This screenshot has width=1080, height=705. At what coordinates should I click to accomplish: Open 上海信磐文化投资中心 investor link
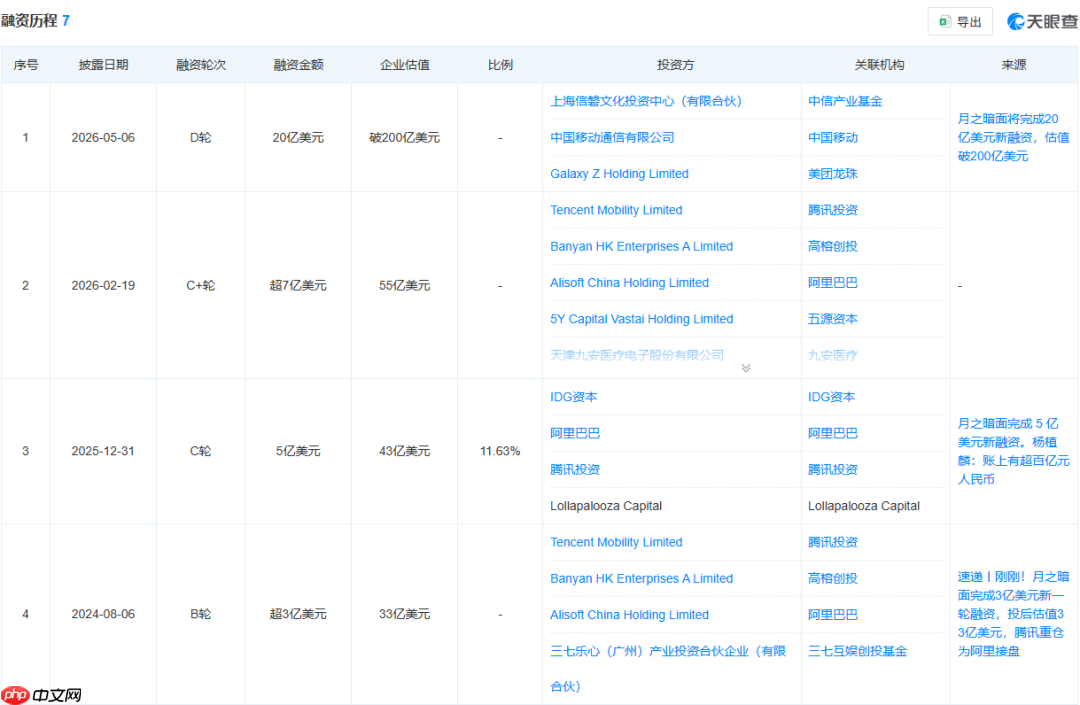(x=645, y=101)
